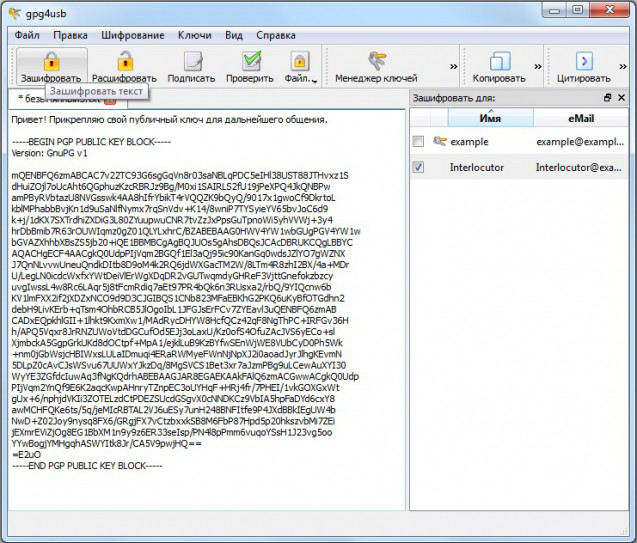Open the Файл encrypt file dropdown button
Image resolution: width=637 pixels, height=543 pixels.
[x=300, y=66]
